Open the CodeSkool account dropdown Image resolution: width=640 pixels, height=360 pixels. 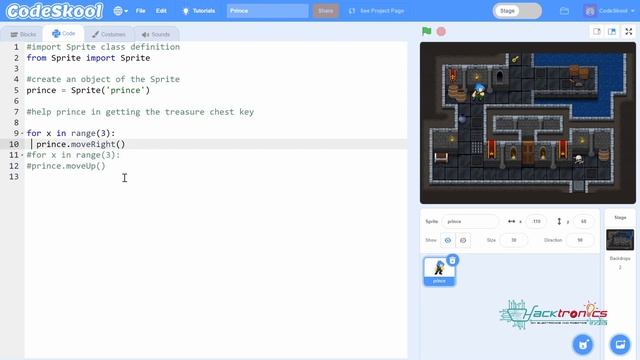[609, 11]
